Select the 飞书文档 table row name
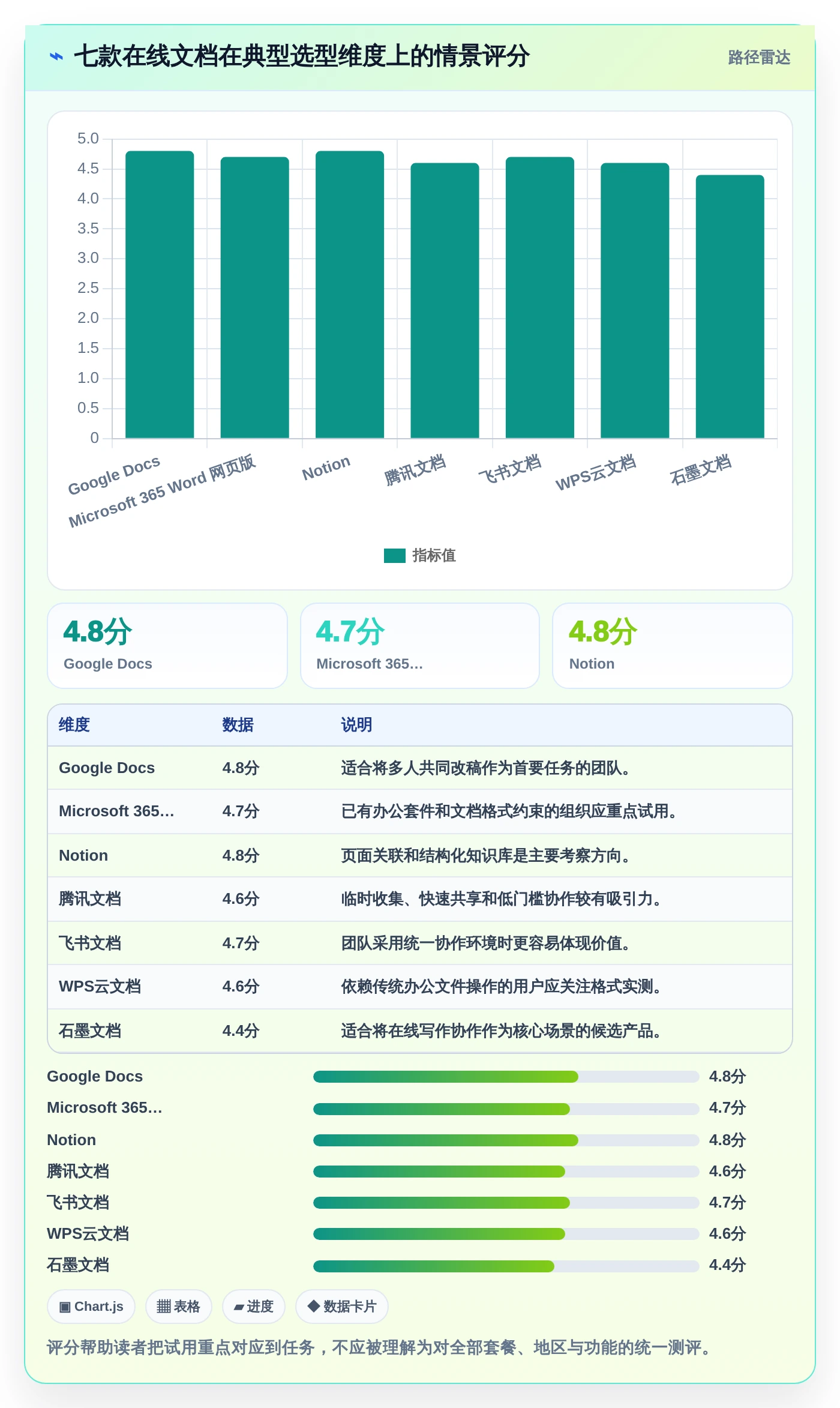The image size is (840, 1408). coord(90,943)
